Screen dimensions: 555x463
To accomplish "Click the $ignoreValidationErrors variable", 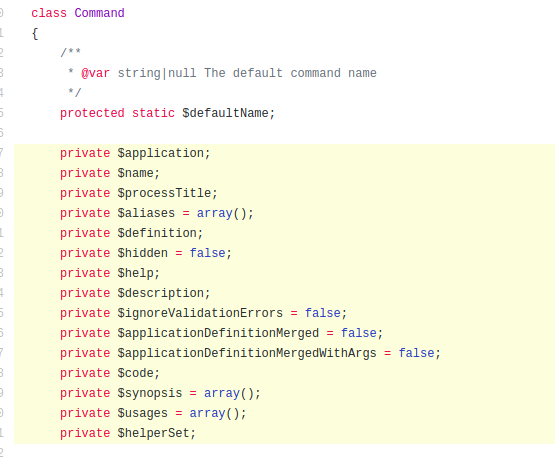I will [200, 313].
